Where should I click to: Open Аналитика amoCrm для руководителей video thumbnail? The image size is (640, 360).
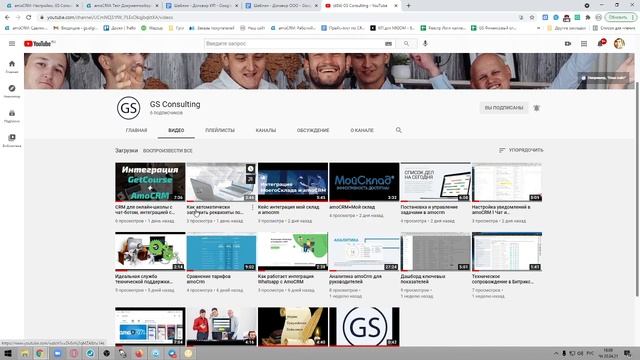(364, 251)
